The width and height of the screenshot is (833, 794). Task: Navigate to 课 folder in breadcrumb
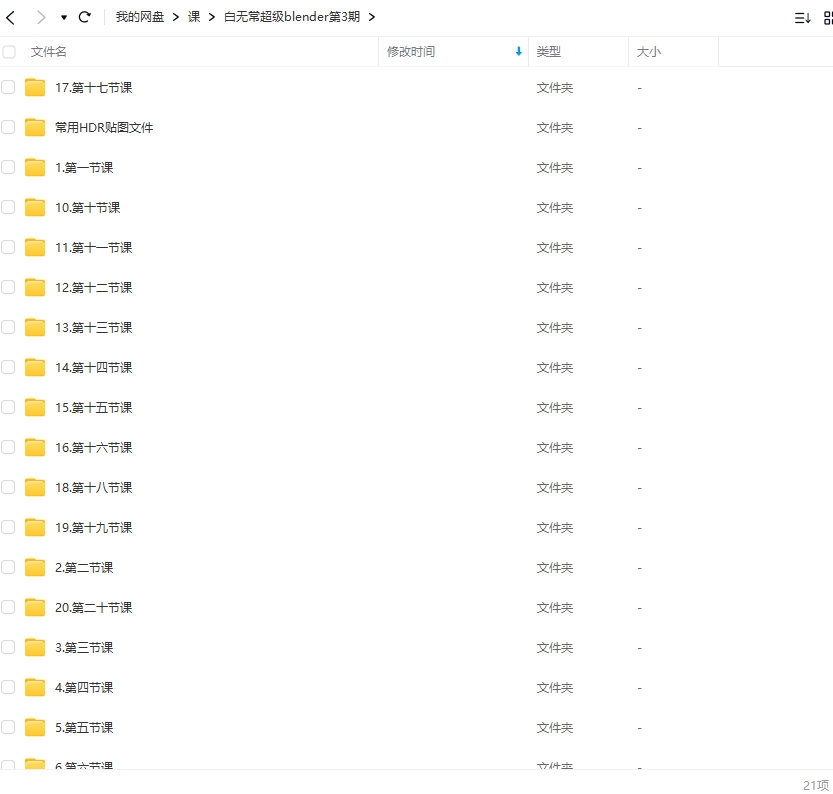(193, 17)
